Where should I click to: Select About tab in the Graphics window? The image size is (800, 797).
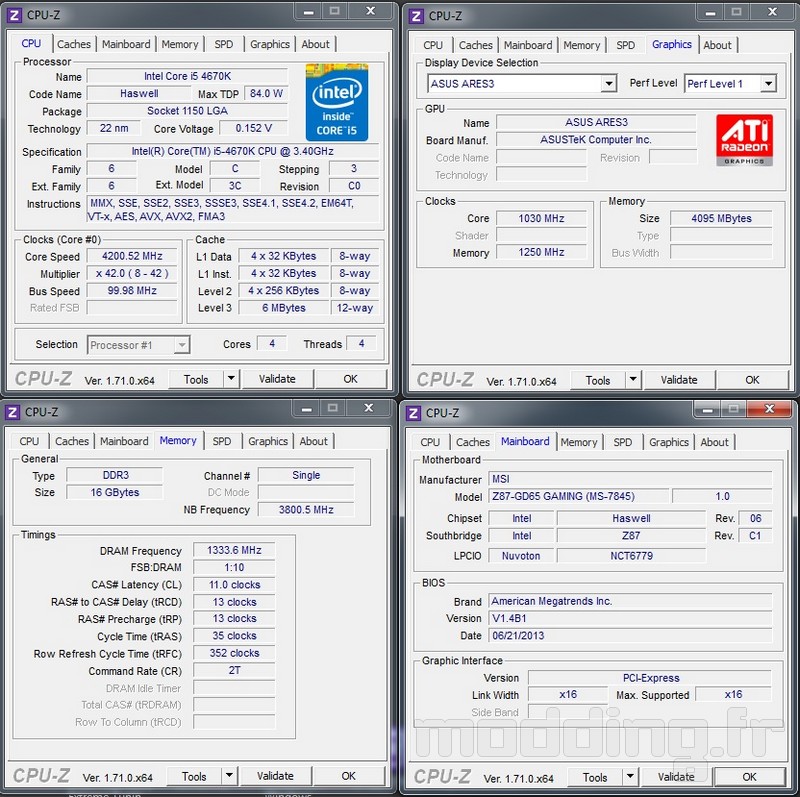(x=717, y=45)
